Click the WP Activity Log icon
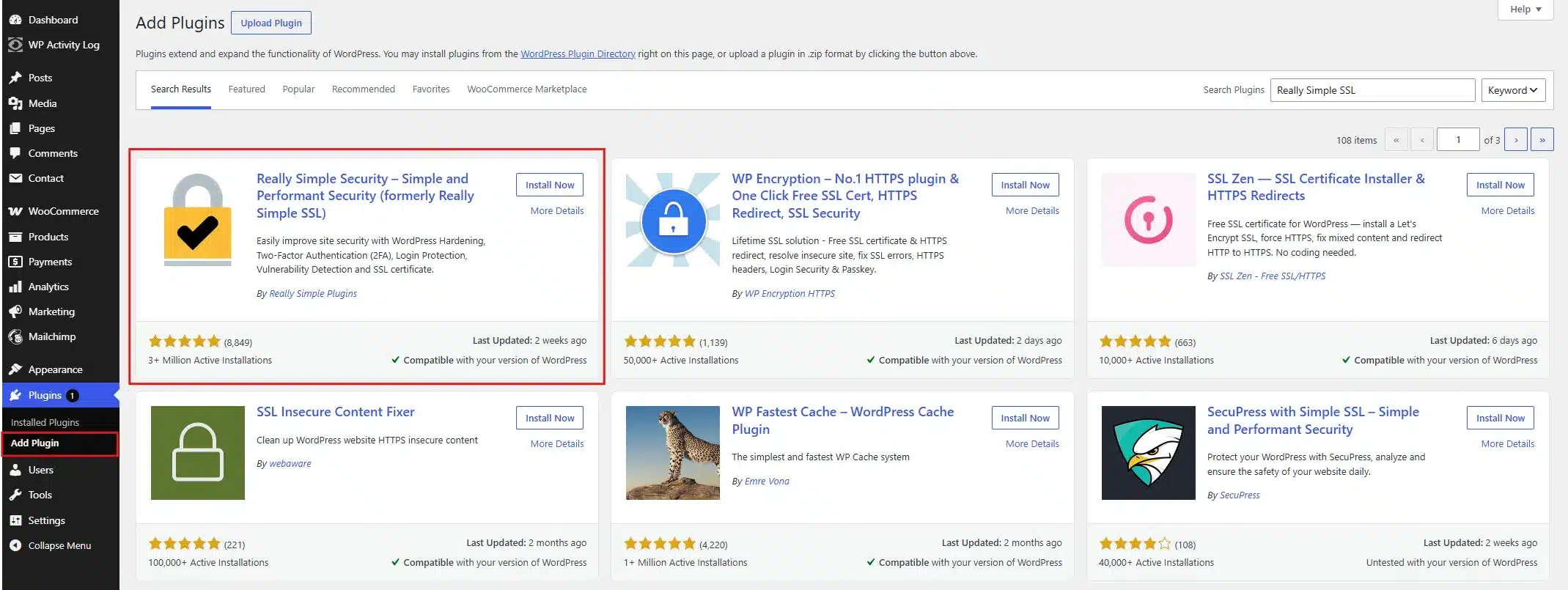1568x590 pixels. (15, 45)
